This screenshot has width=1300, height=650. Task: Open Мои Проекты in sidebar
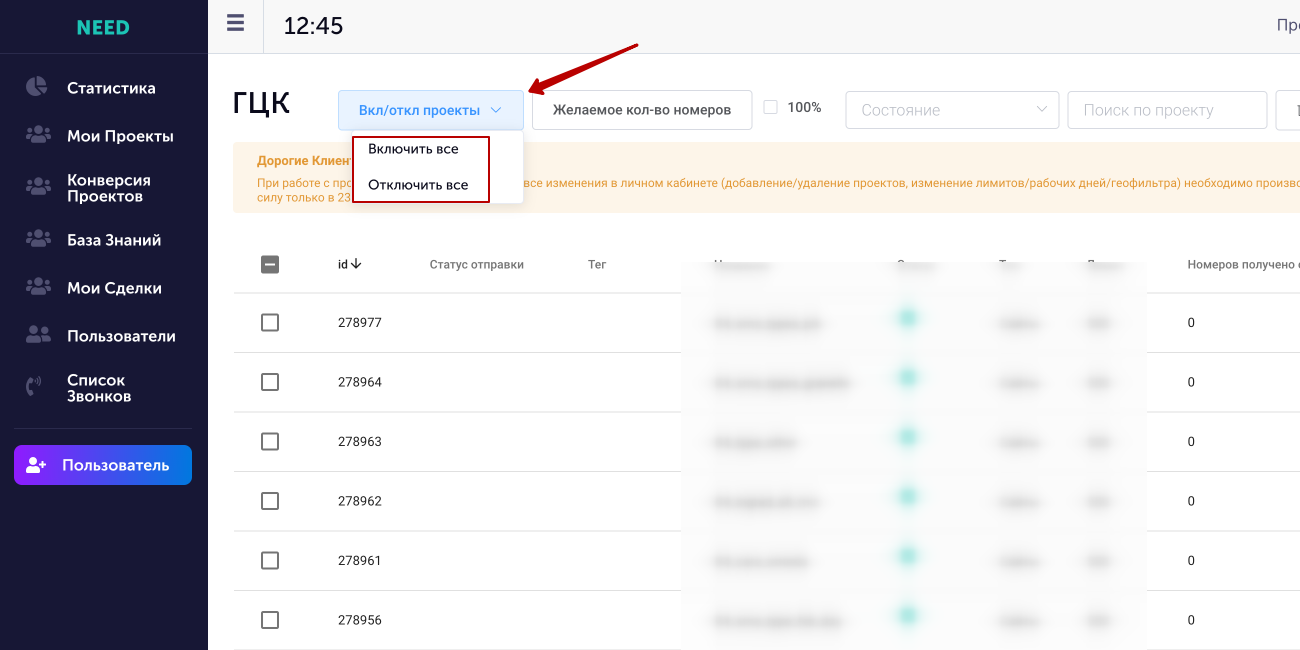(120, 136)
